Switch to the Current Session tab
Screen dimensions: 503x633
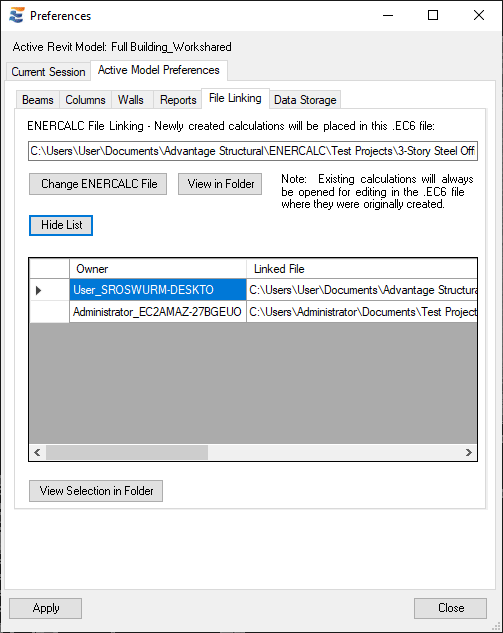(48, 72)
